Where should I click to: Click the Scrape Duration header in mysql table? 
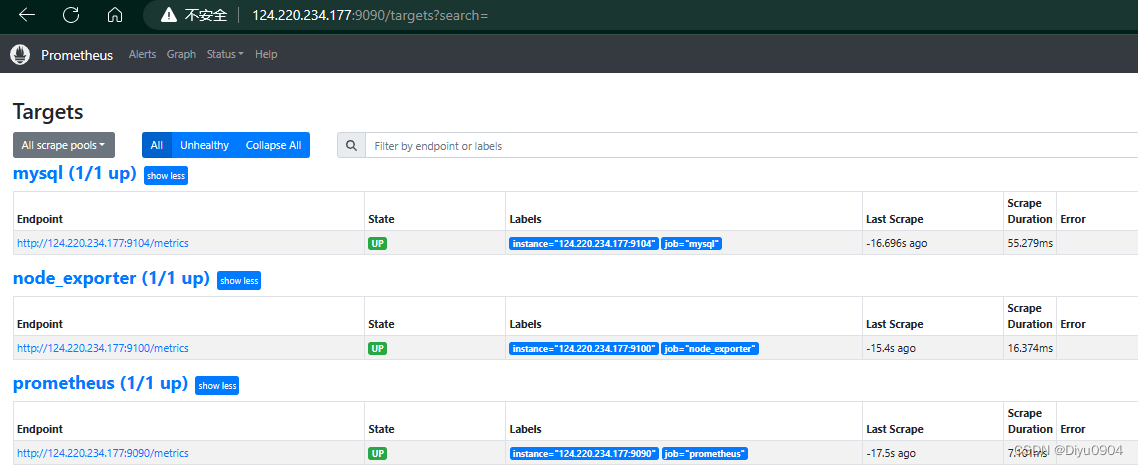tap(1030, 211)
